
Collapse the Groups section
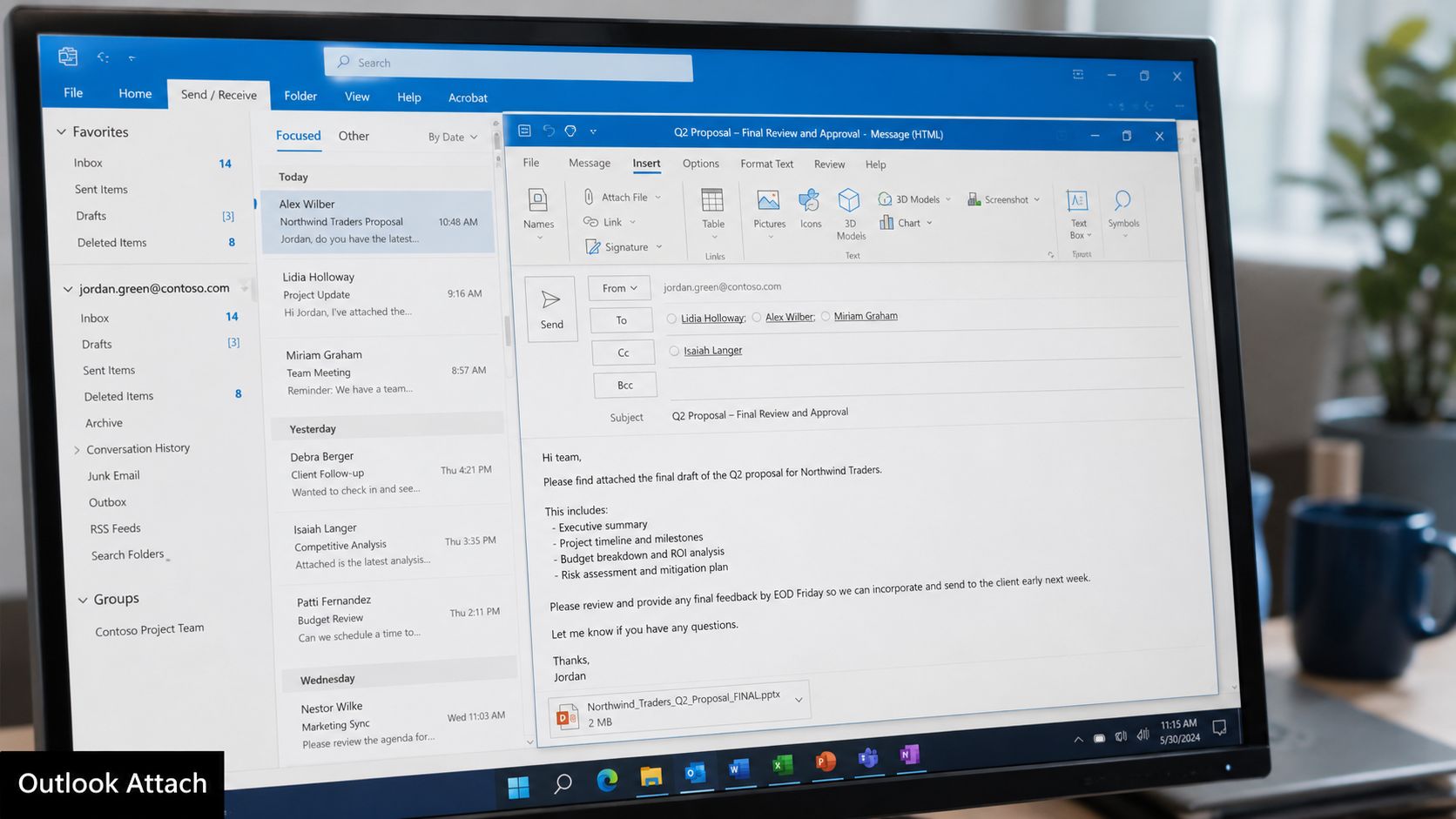83,600
